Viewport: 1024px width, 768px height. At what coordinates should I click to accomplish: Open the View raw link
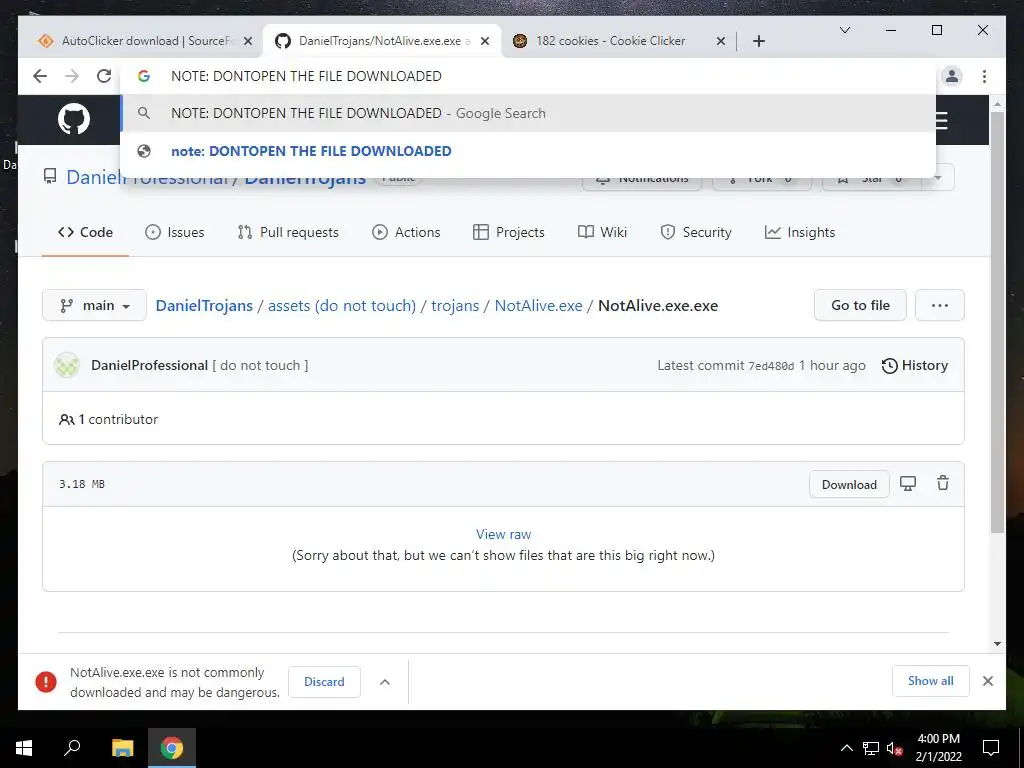tap(504, 534)
